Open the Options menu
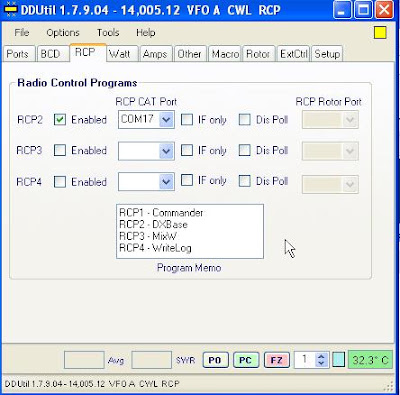Viewport: 400px width, 395px height. (63, 33)
